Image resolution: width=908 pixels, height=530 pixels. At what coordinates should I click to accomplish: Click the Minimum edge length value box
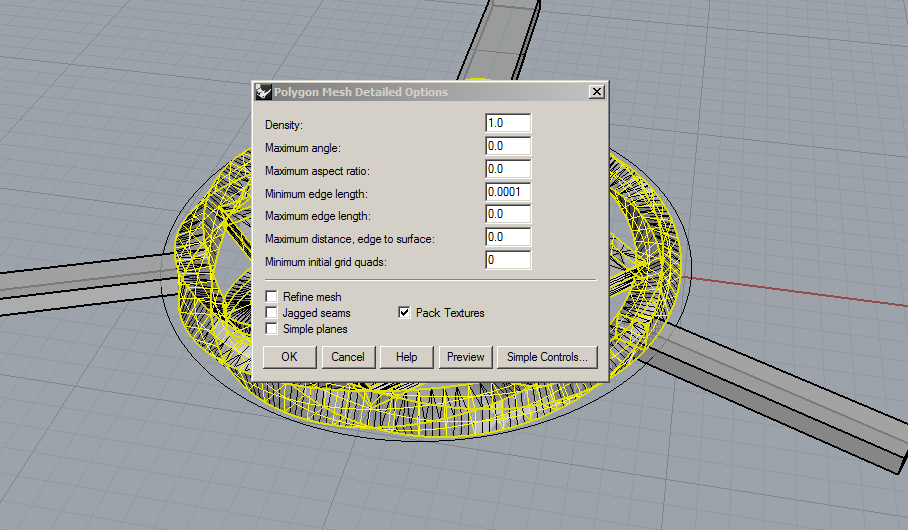click(x=507, y=192)
